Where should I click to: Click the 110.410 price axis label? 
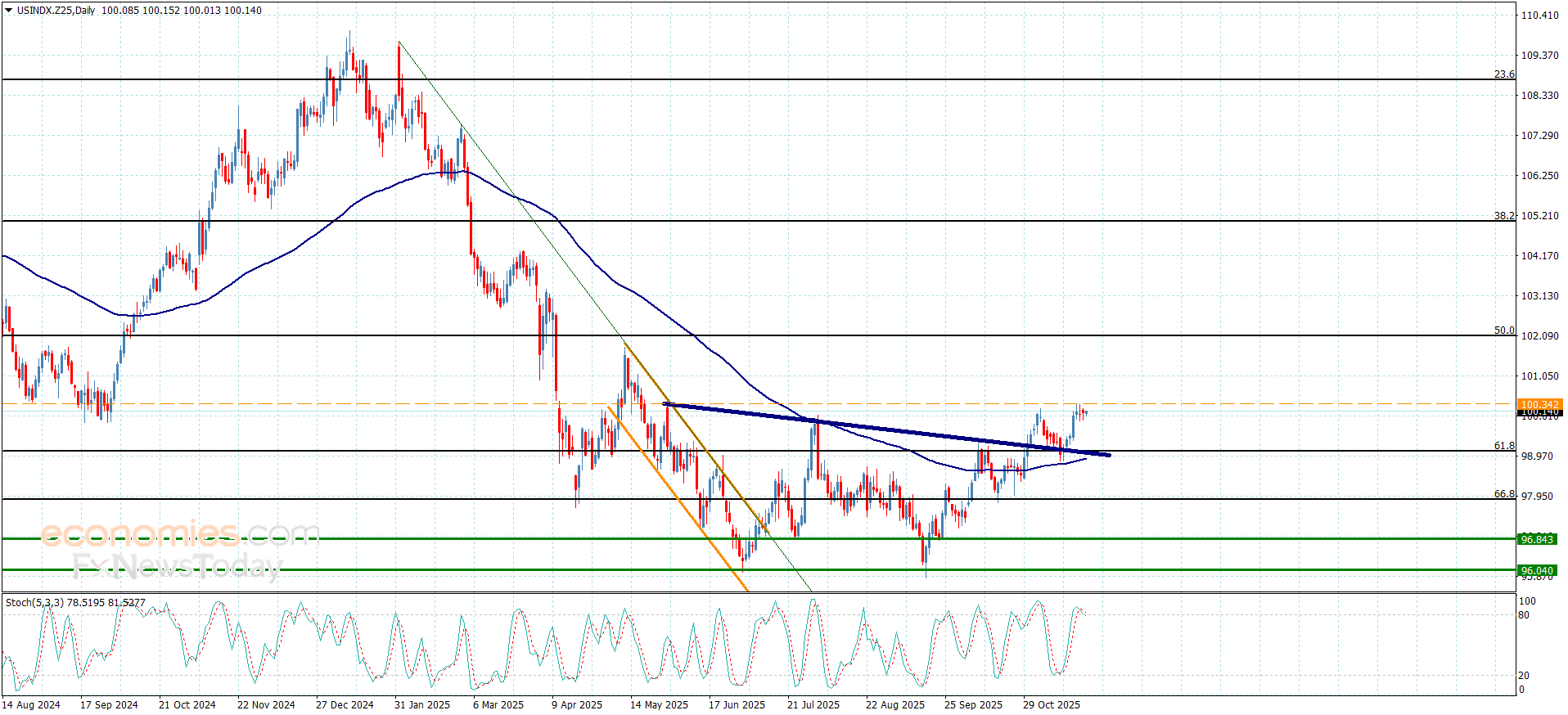coord(1539,15)
